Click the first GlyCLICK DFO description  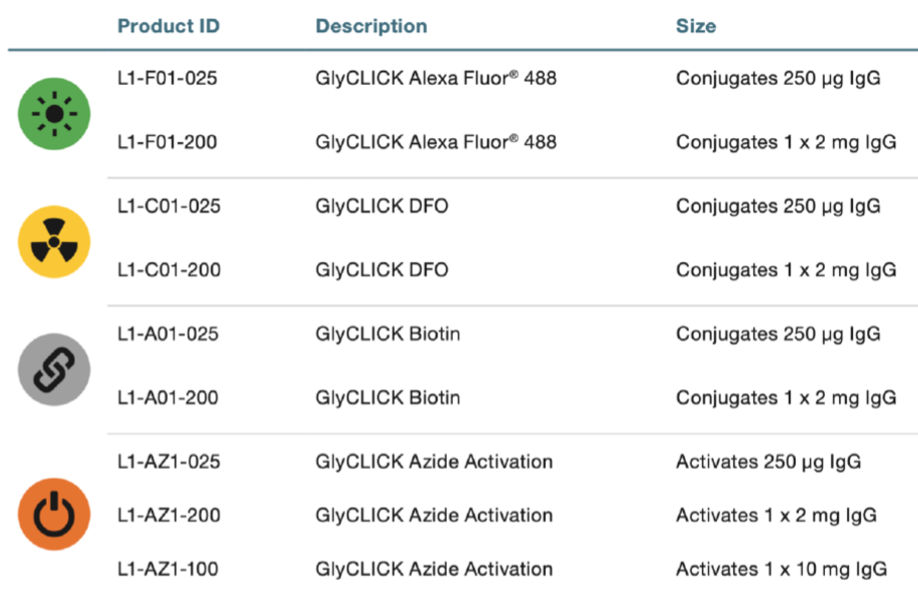382,206
